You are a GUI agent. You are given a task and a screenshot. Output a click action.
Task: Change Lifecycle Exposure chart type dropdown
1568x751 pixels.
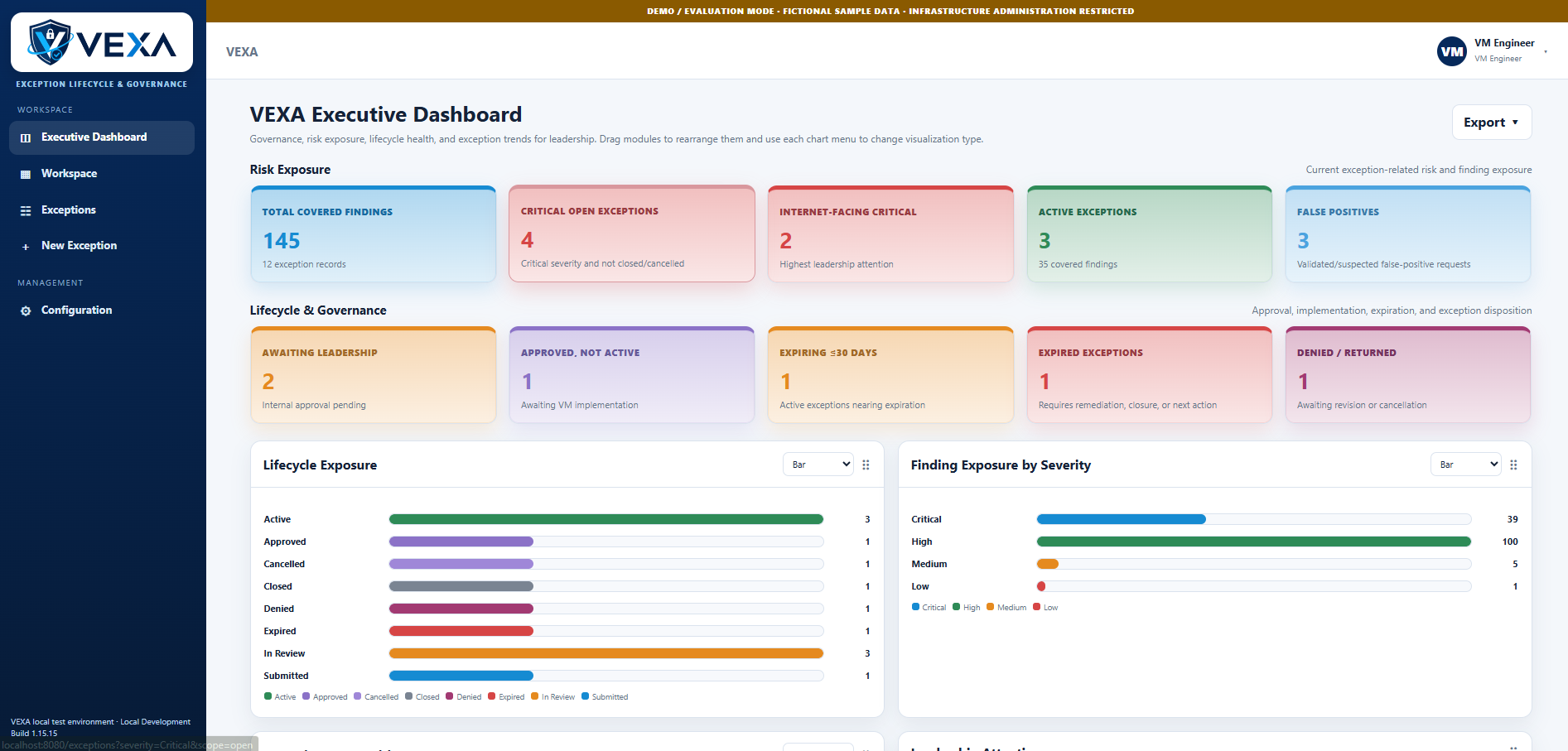pyautogui.click(x=818, y=465)
